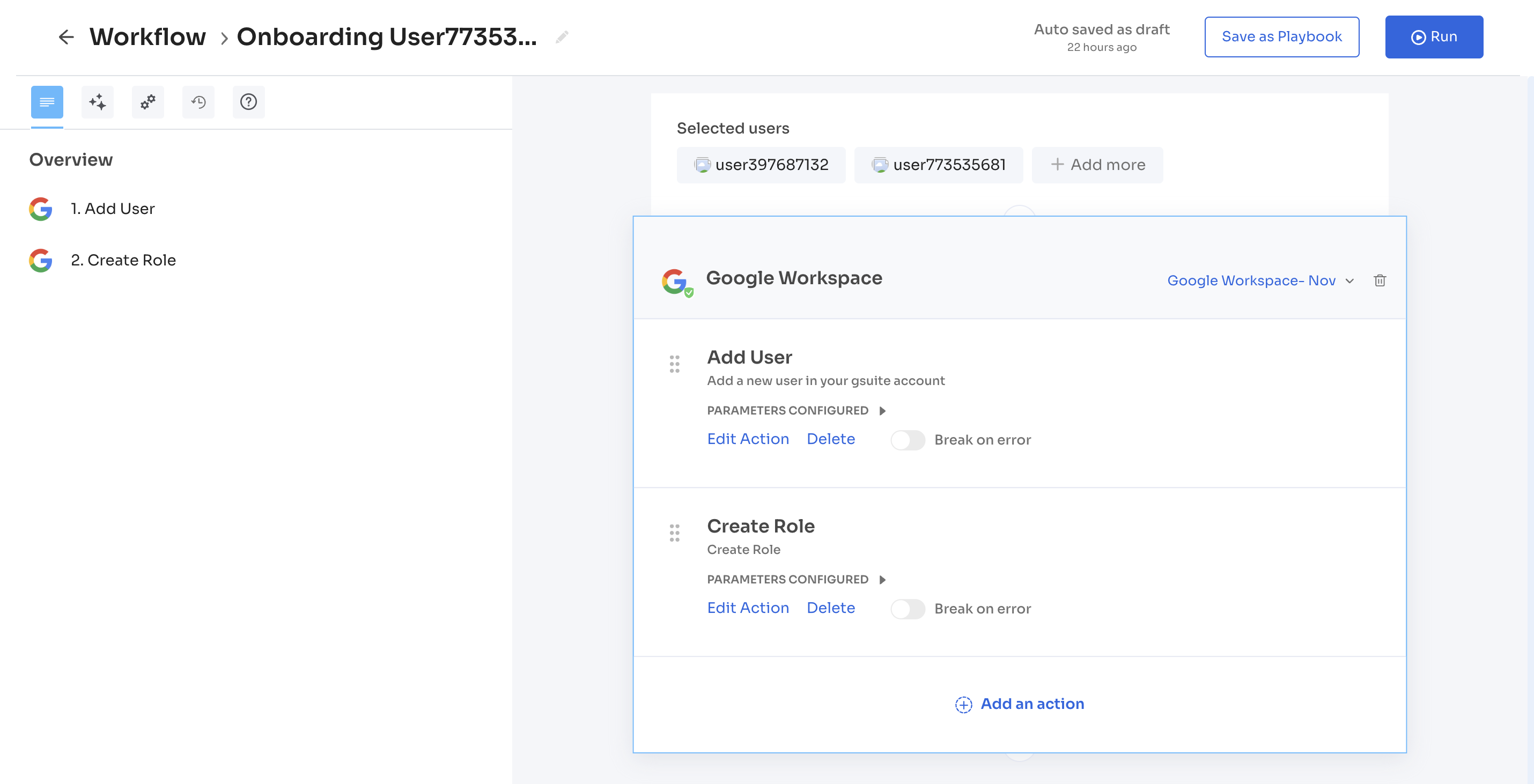Screen dimensions: 1534x784
Task: Click the Add User action title
Action: coord(749,357)
